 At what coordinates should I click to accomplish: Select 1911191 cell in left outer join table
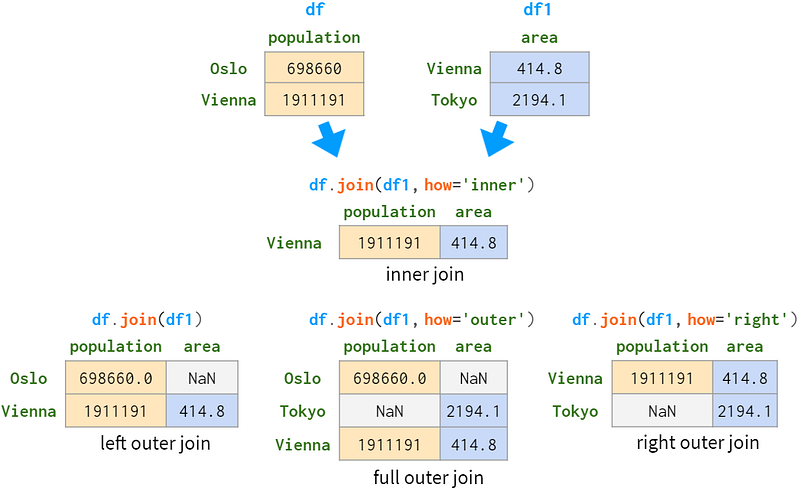click(116, 411)
